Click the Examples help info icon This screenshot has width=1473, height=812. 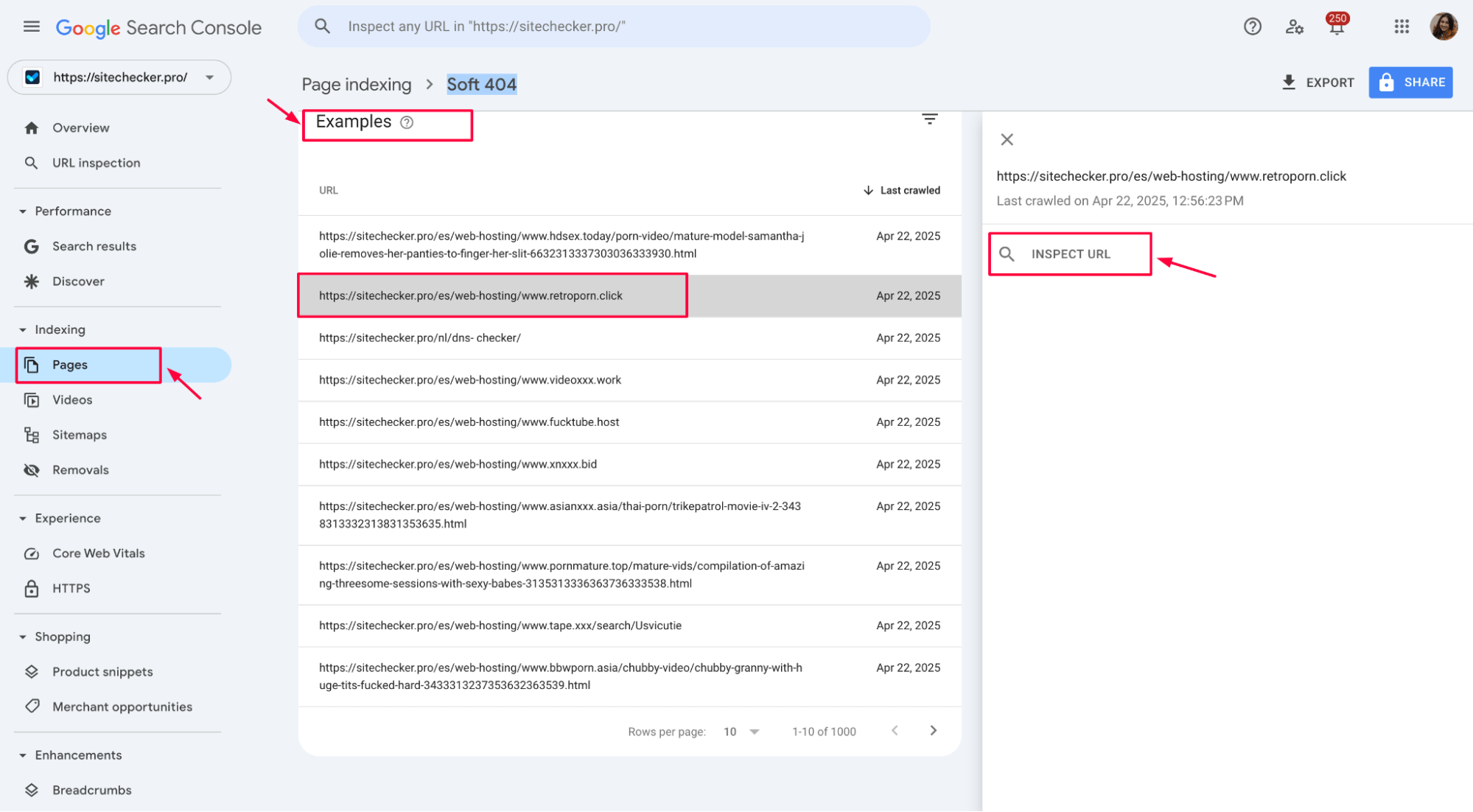coord(407,122)
